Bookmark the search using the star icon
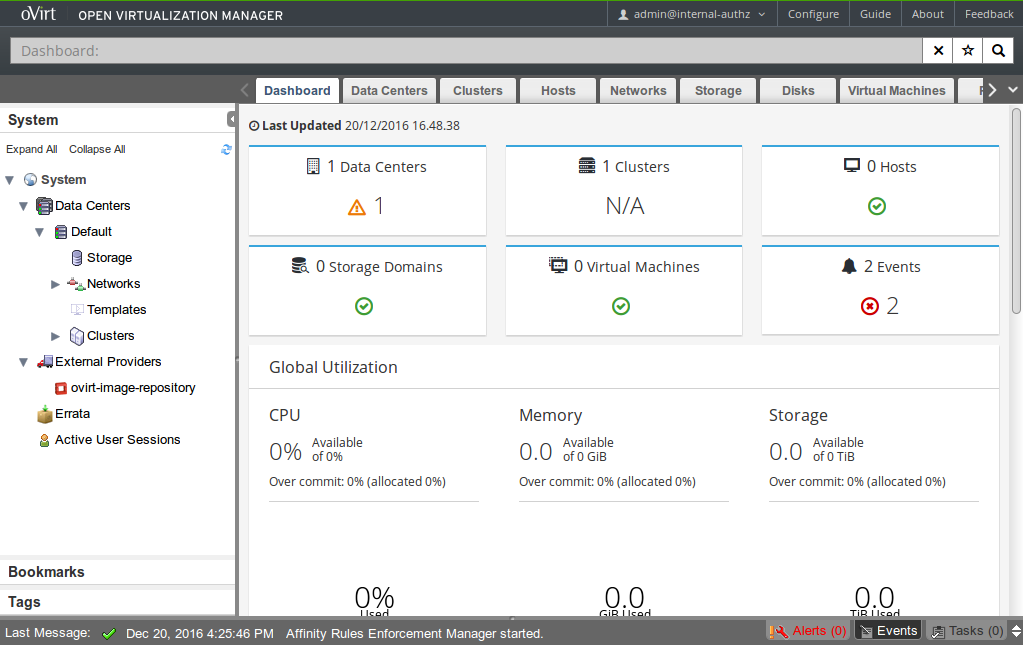Image resolution: width=1023 pixels, height=645 pixels. click(x=968, y=51)
